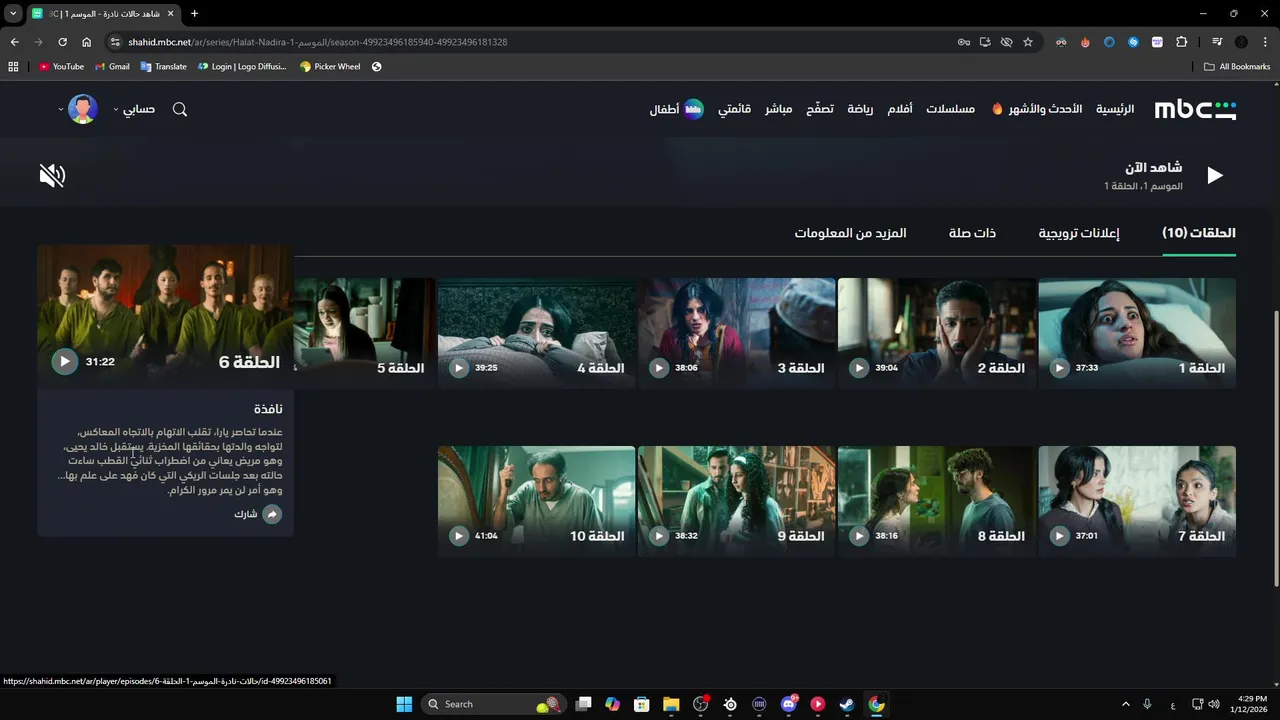Open Steam from the taskbar
Viewport: 1280px width, 720px height.
[847, 704]
